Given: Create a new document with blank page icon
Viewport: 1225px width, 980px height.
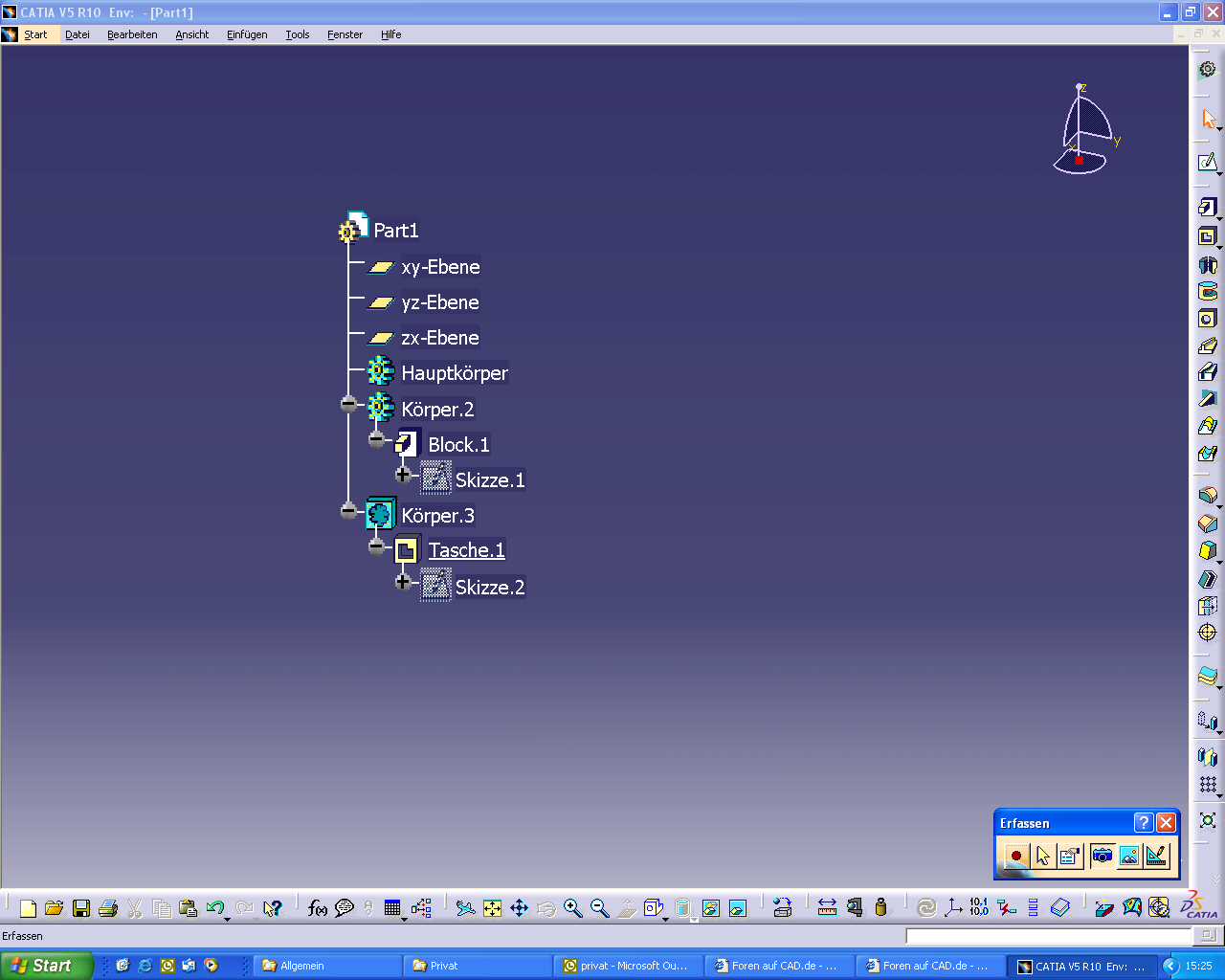Looking at the screenshot, I should pos(28,908).
